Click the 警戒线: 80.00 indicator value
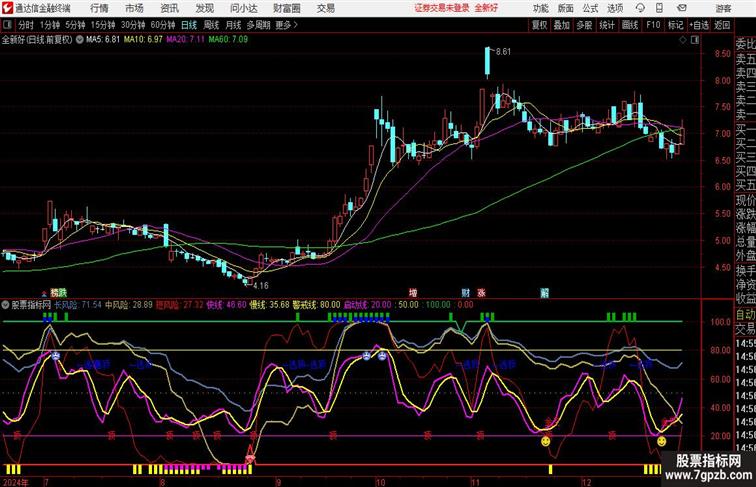This screenshot has height=487, width=756. pos(316,305)
